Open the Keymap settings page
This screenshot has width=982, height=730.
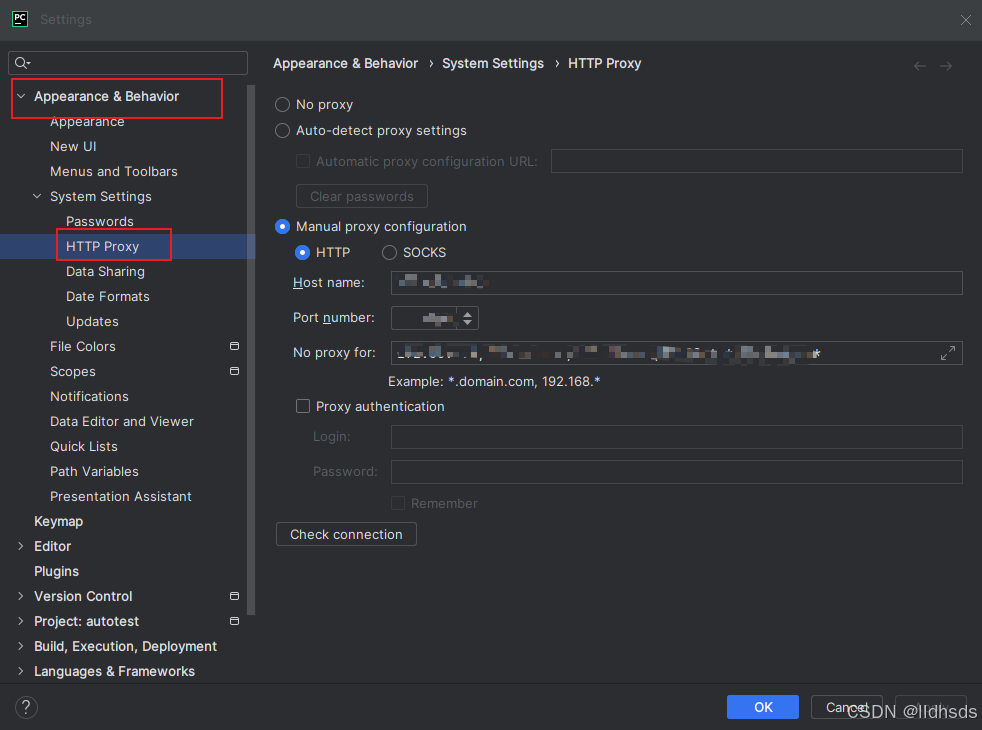click(x=58, y=522)
